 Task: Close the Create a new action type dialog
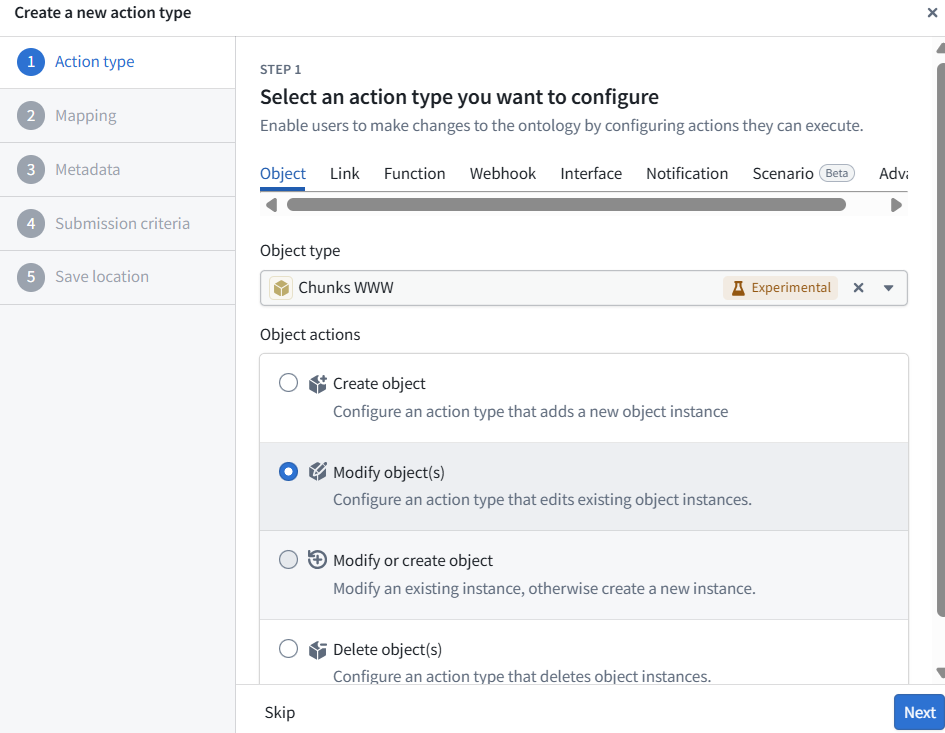(932, 13)
